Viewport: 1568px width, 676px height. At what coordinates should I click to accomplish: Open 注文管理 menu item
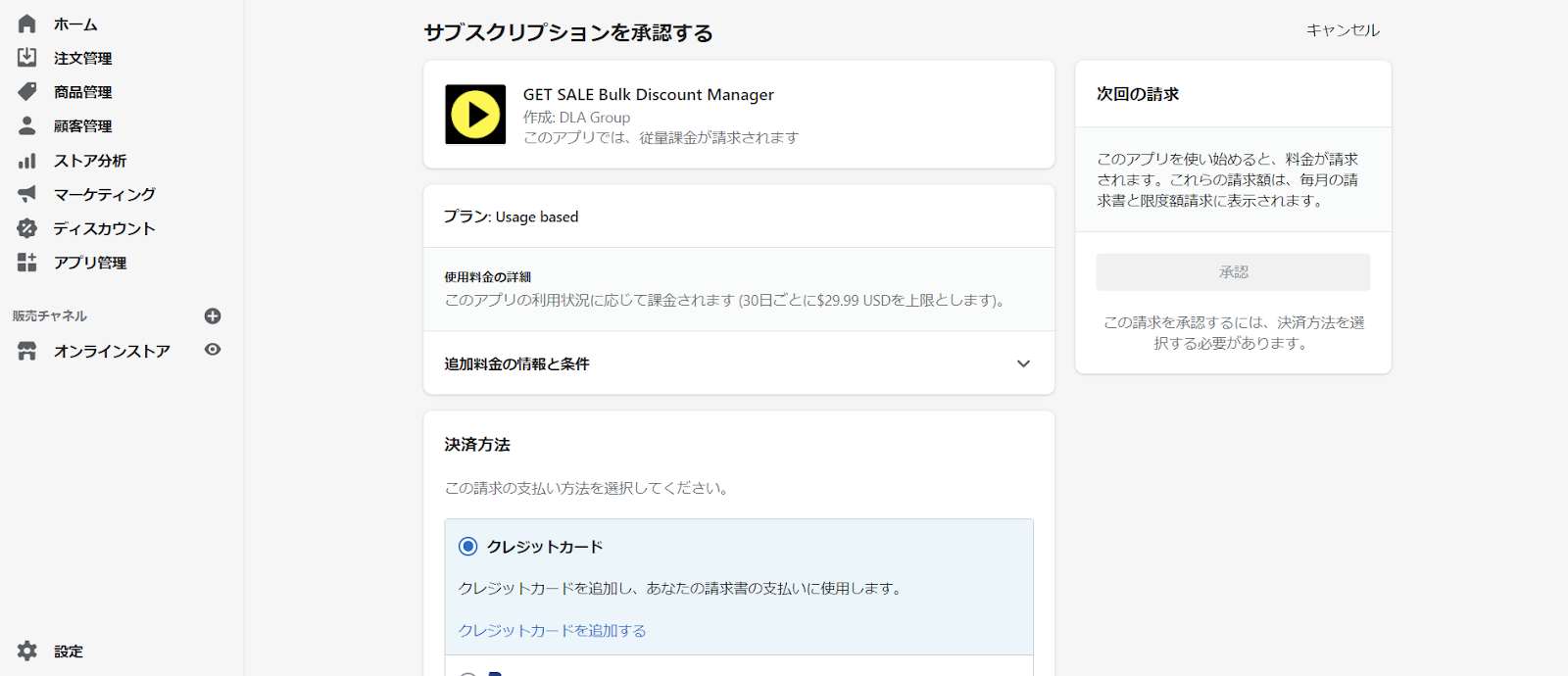[82, 58]
